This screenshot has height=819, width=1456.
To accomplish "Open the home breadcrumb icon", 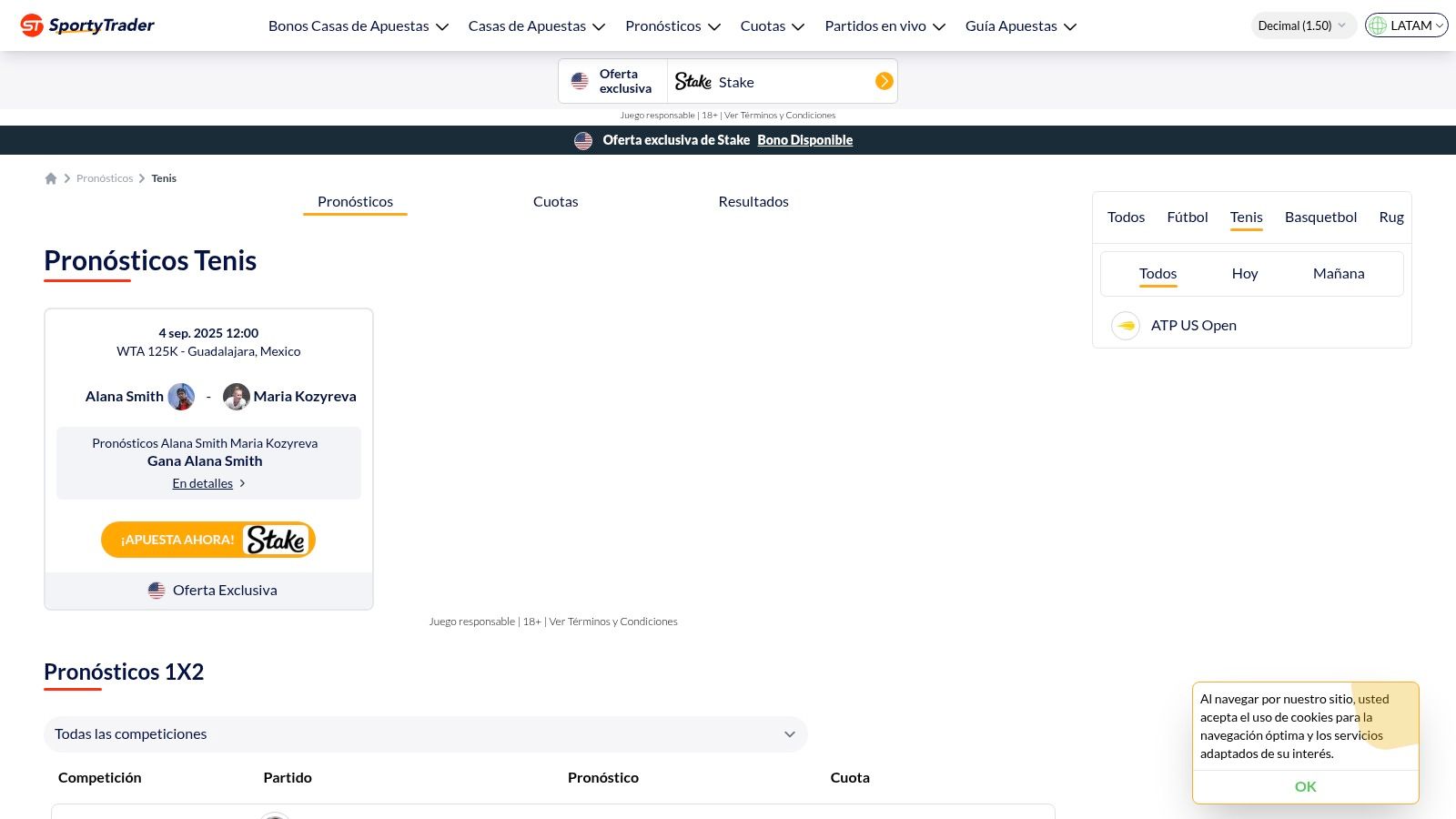I will point(51,178).
